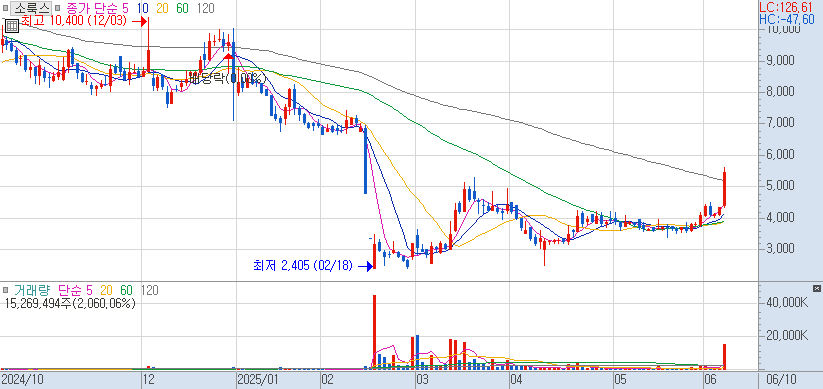Select the price chart 20-day average label
The image size is (823, 389).
(x=163, y=8)
